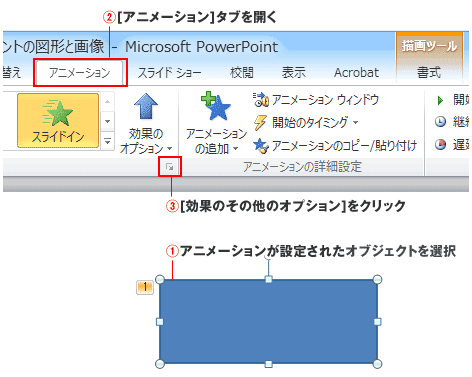Open the アニメーション ribbon tab
The height and width of the screenshot is (377, 472).
coord(79,72)
